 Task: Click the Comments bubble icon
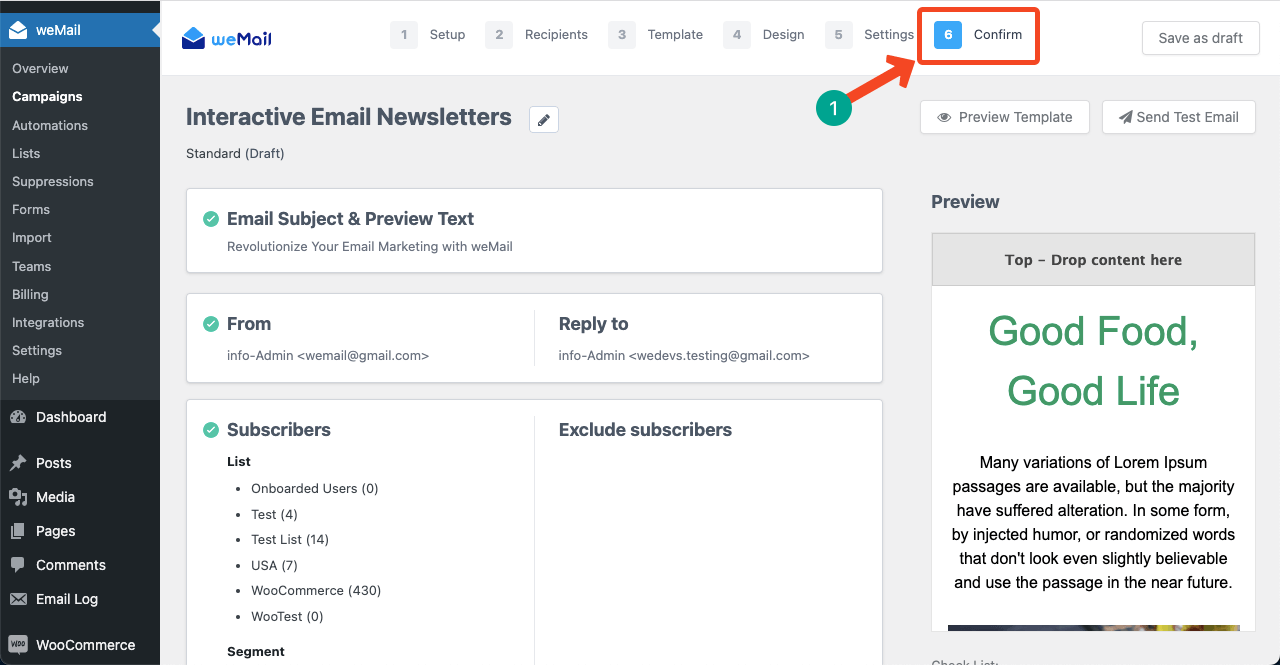click(x=18, y=565)
